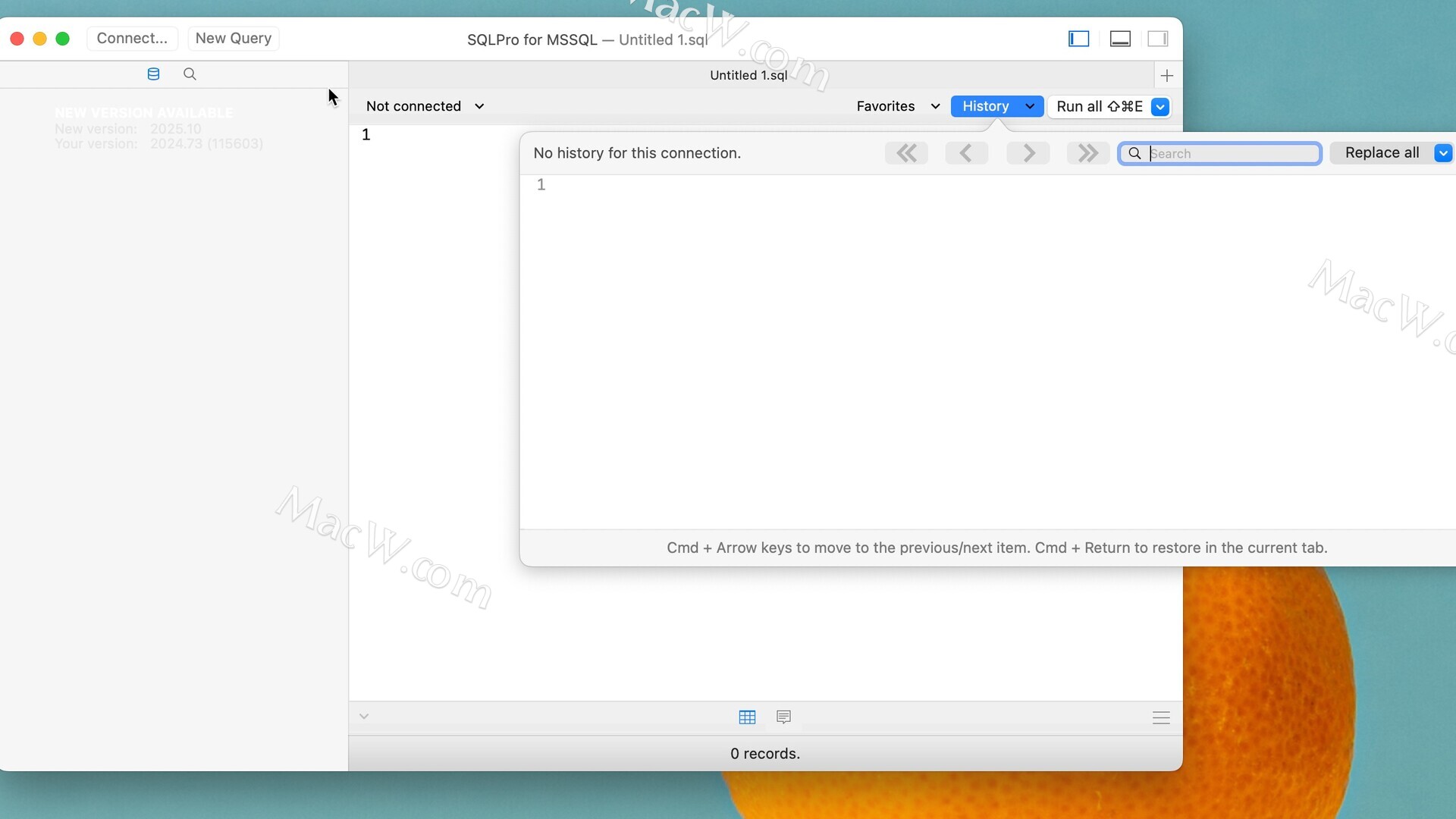This screenshot has height=819, width=1456.
Task: Click the No history for this connection text
Action: (x=637, y=153)
